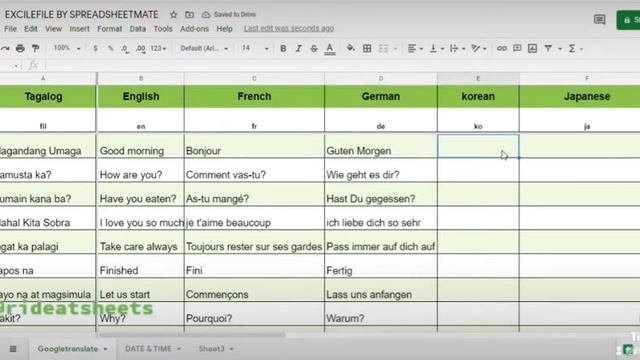The width and height of the screenshot is (640, 360).
Task: Open the Edit menu
Action: (x=31, y=29)
